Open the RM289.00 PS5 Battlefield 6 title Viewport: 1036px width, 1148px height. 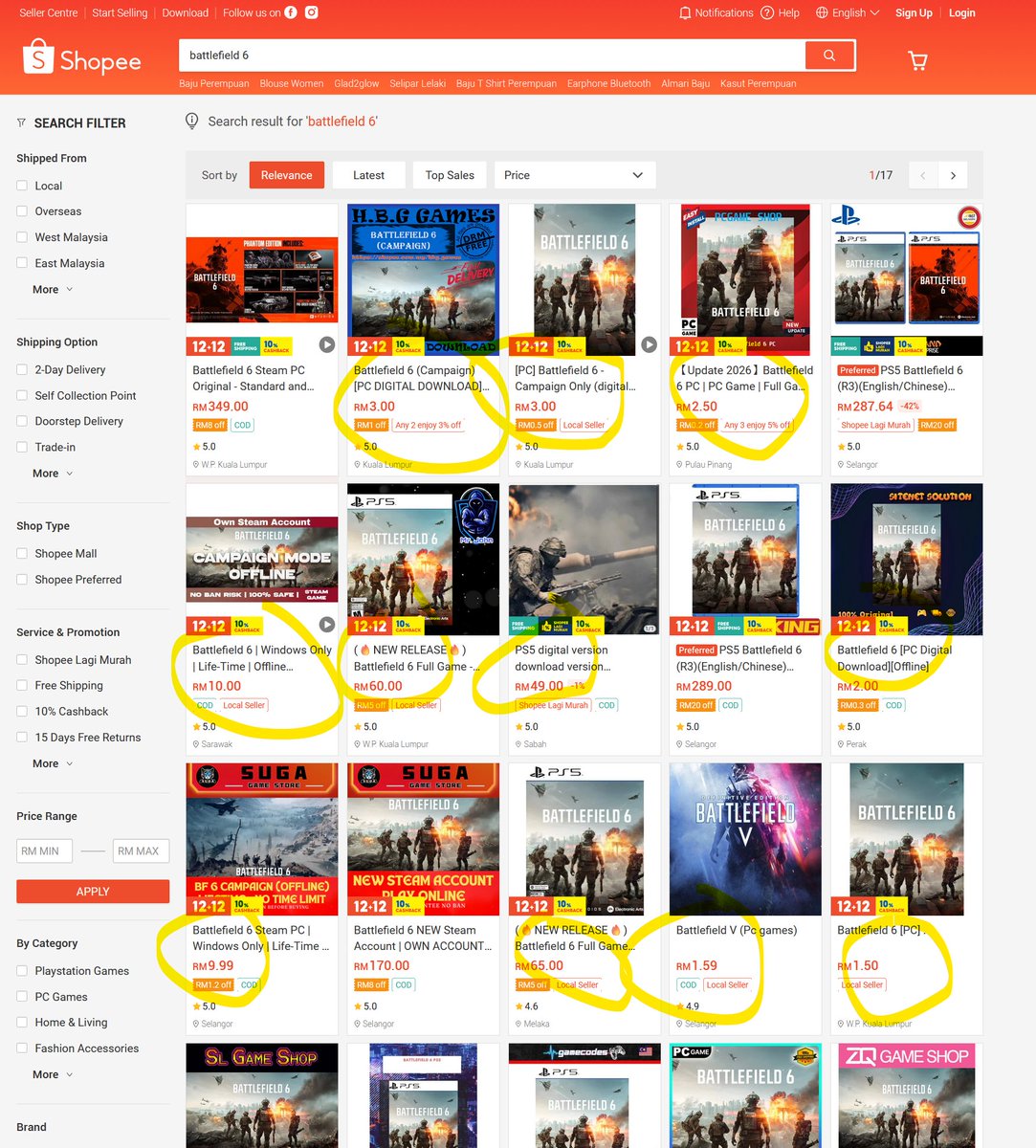[x=739, y=658]
